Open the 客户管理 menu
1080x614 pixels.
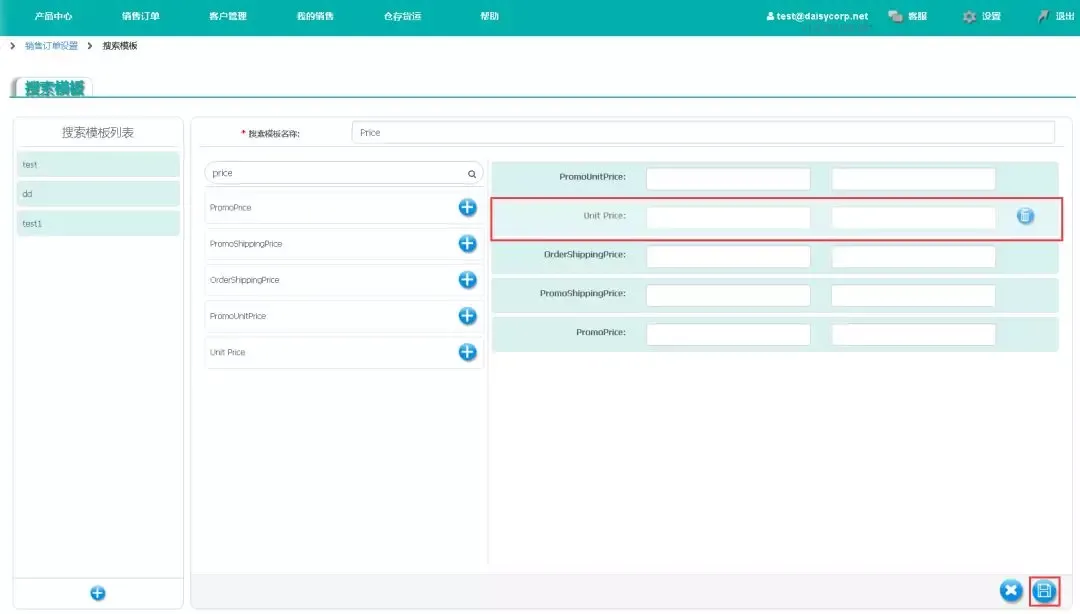[x=228, y=16]
